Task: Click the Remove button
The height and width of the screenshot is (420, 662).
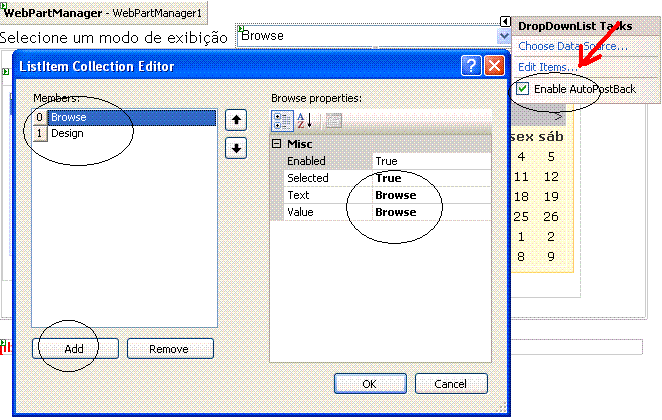Action: click(169, 348)
